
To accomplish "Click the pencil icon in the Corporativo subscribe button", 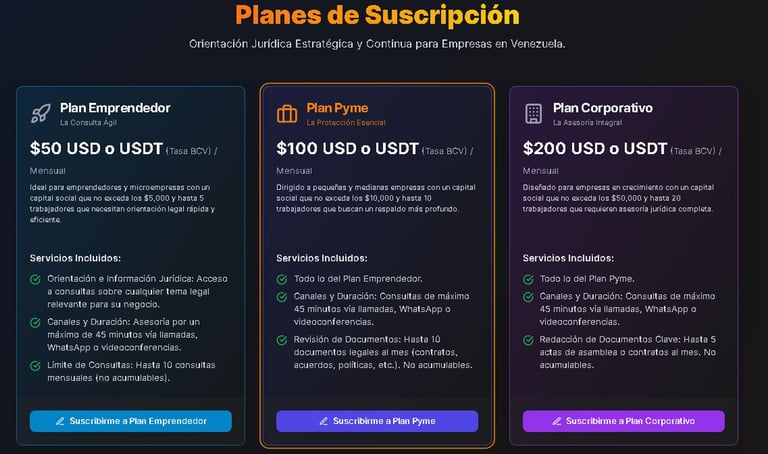I will coord(557,421).
